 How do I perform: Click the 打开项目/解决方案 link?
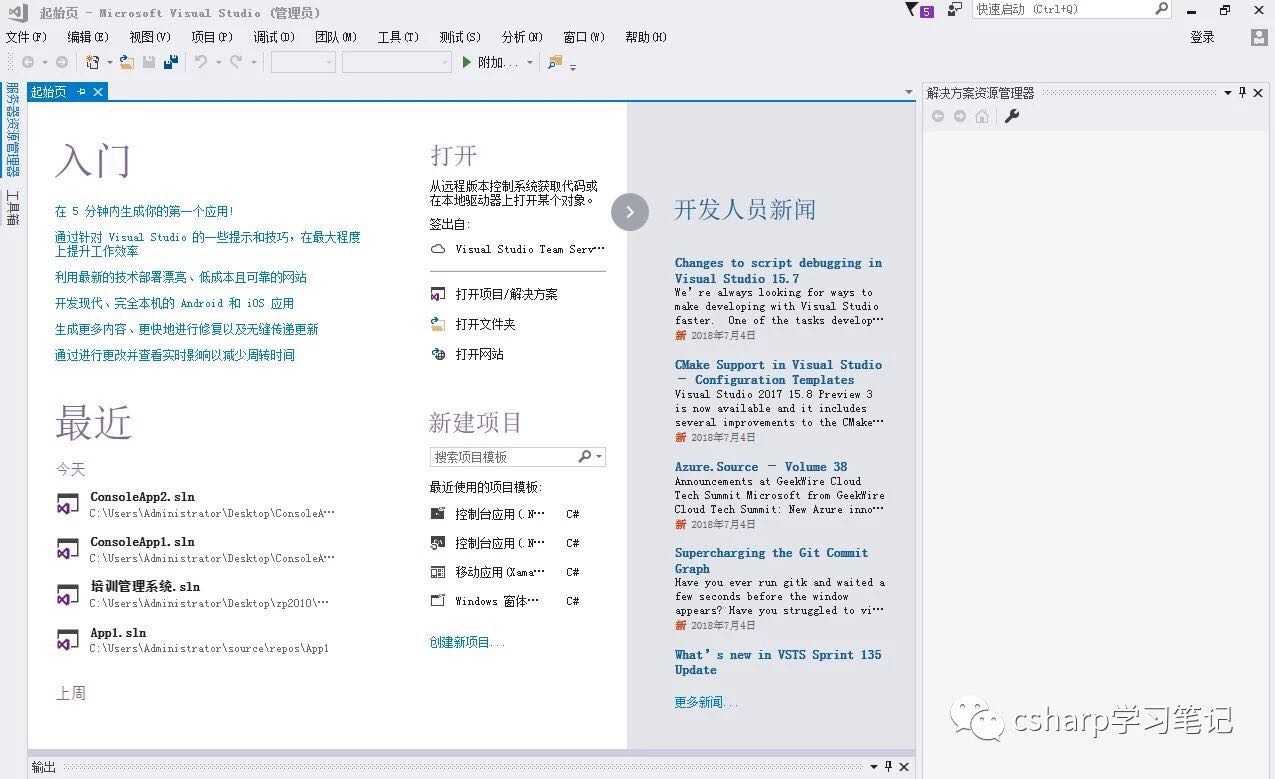[x=506, y=294]
